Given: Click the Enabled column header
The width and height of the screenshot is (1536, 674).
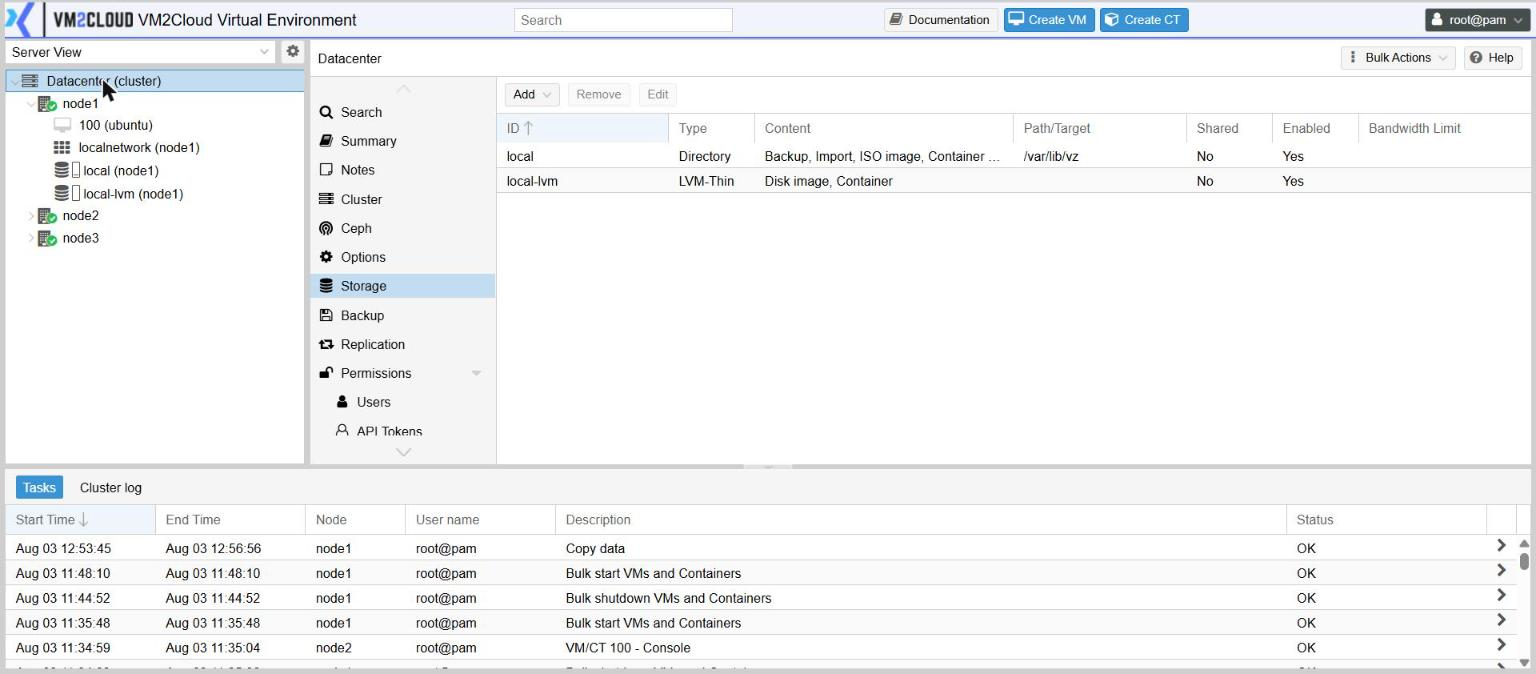Looking at the screenshot, I should click(x=1315, y=128).
